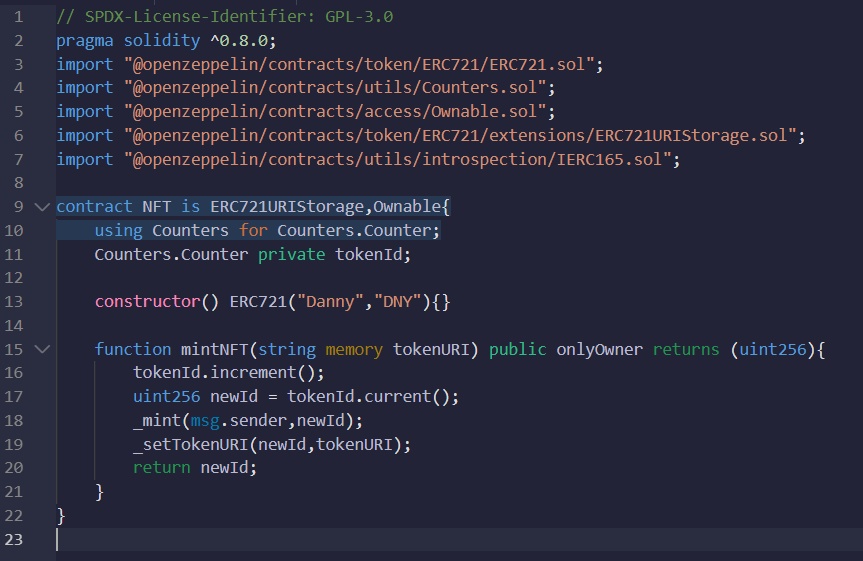Click 'pragma' keyword on line 2
Viewport: 863px width, 561px height.
click(85, 41)
